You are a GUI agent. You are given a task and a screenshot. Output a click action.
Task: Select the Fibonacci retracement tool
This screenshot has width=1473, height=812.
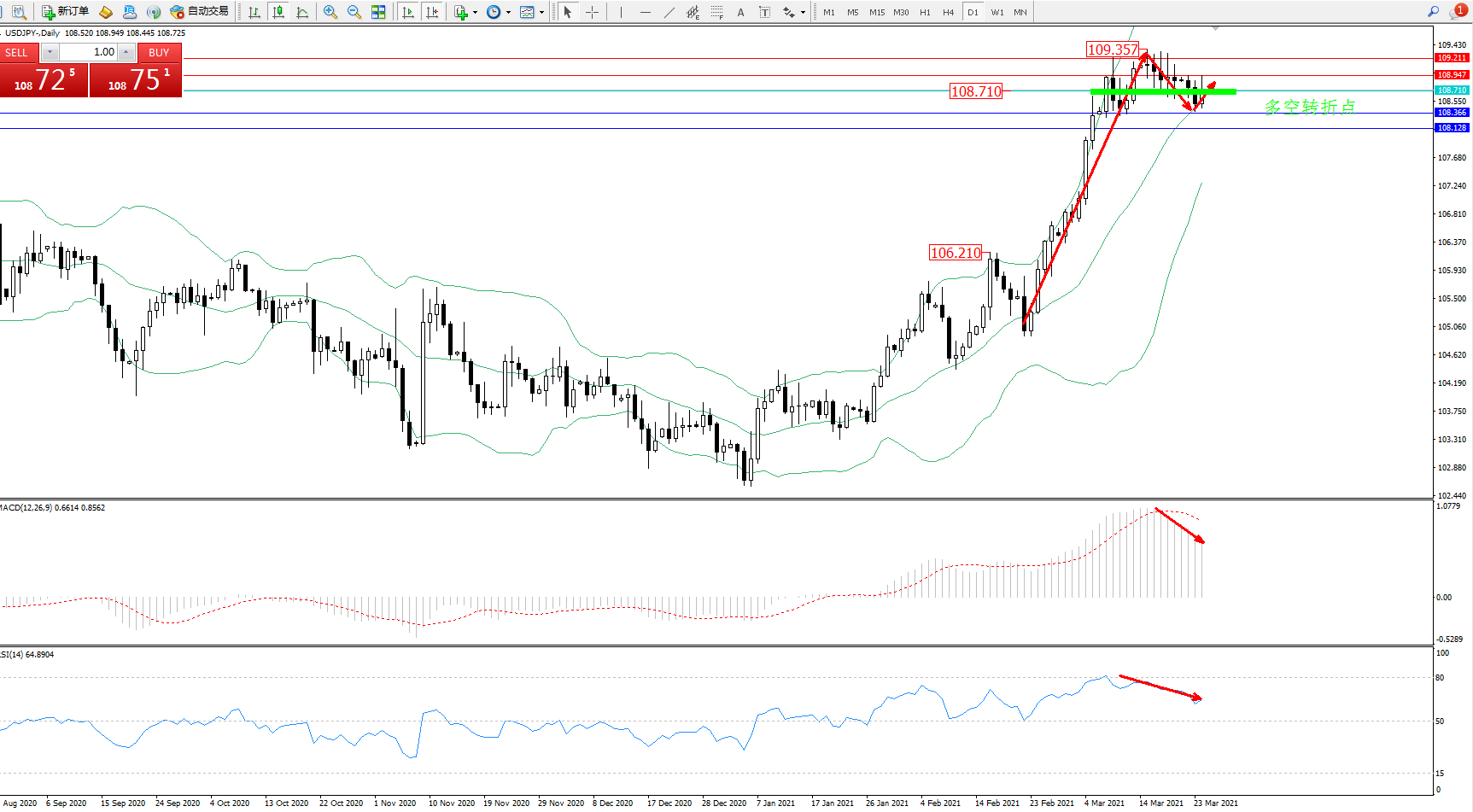pyautogui.click(x=716, y=12)
